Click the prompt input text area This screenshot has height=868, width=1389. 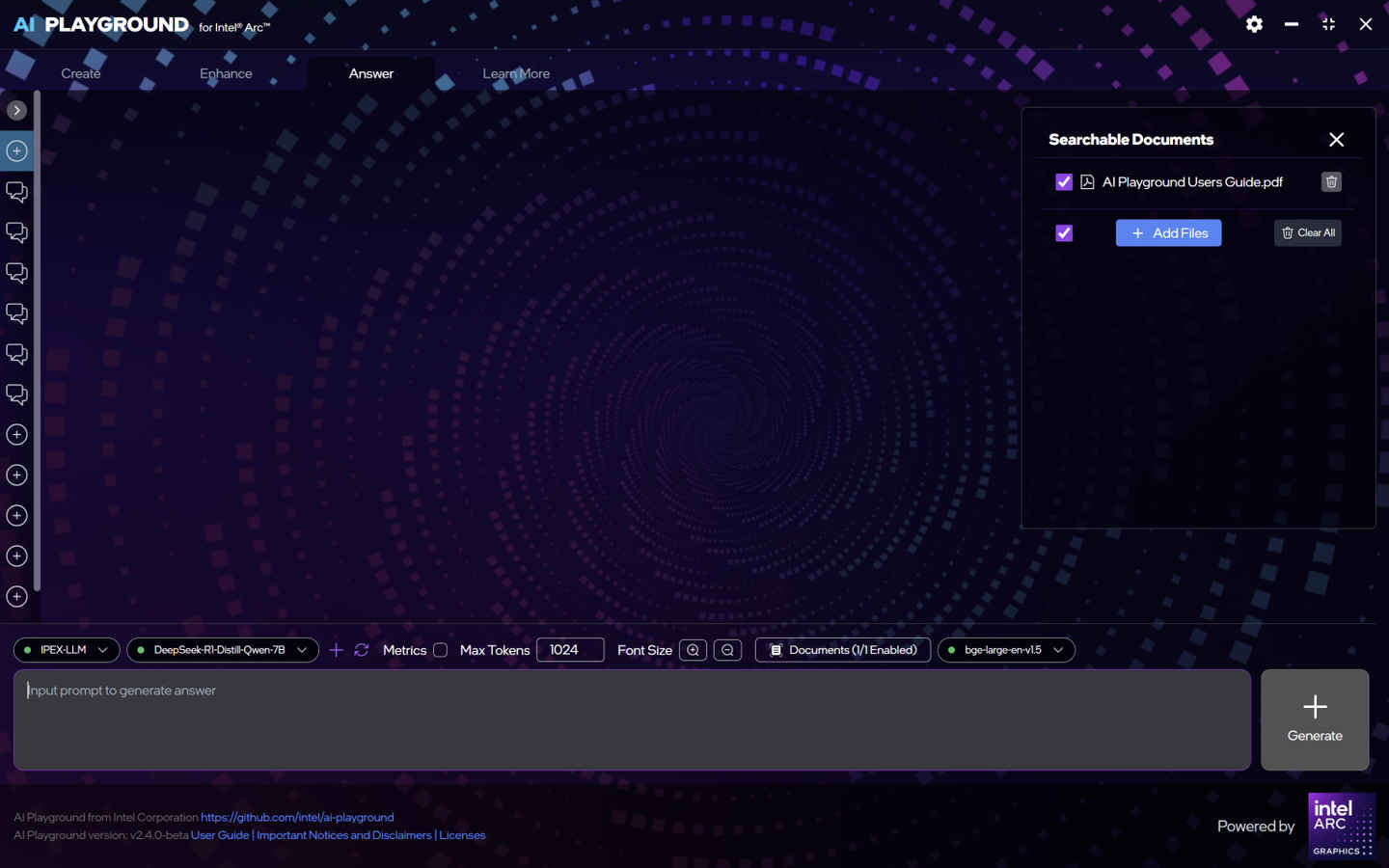pyautogui.click(x=632, y=719)
